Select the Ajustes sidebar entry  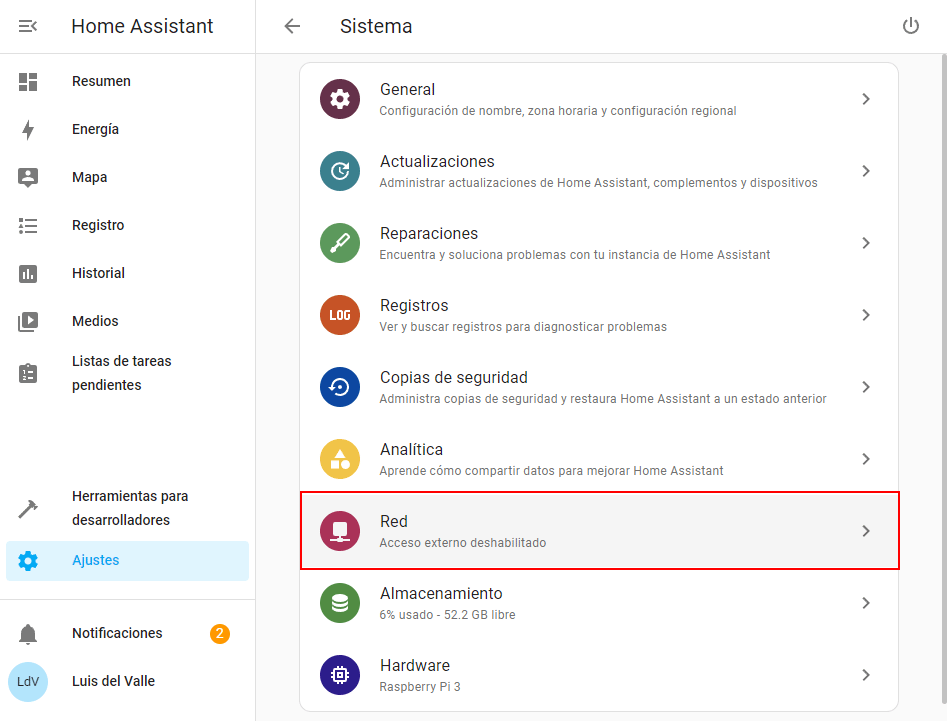coord(127,560)
